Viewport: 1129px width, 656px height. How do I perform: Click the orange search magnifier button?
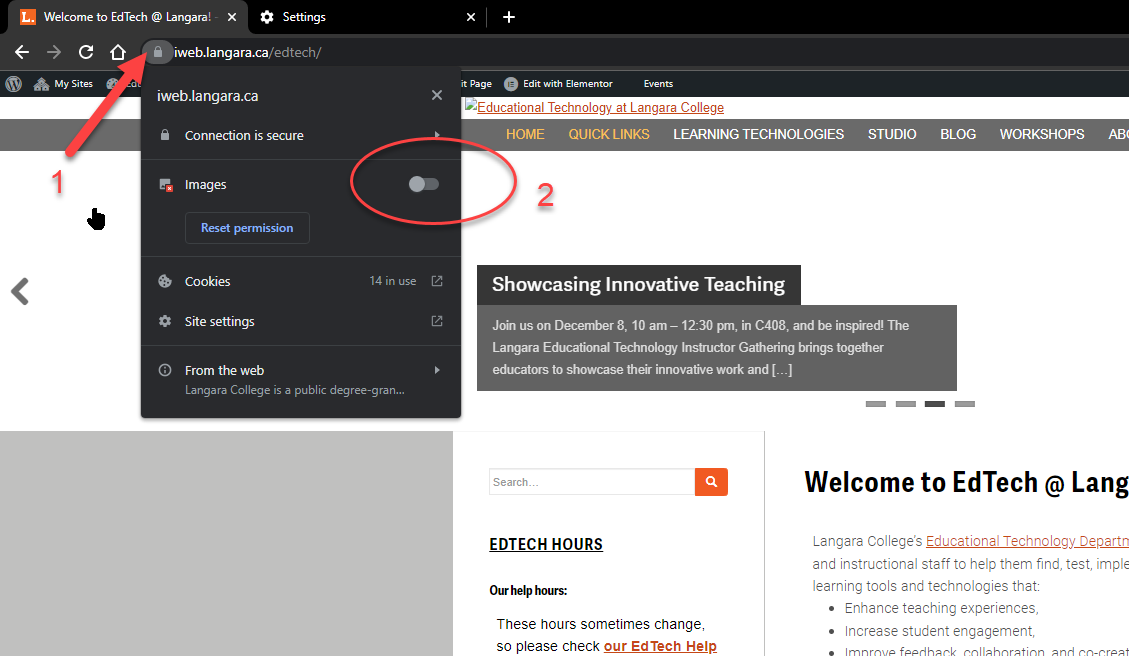point(711,482)
